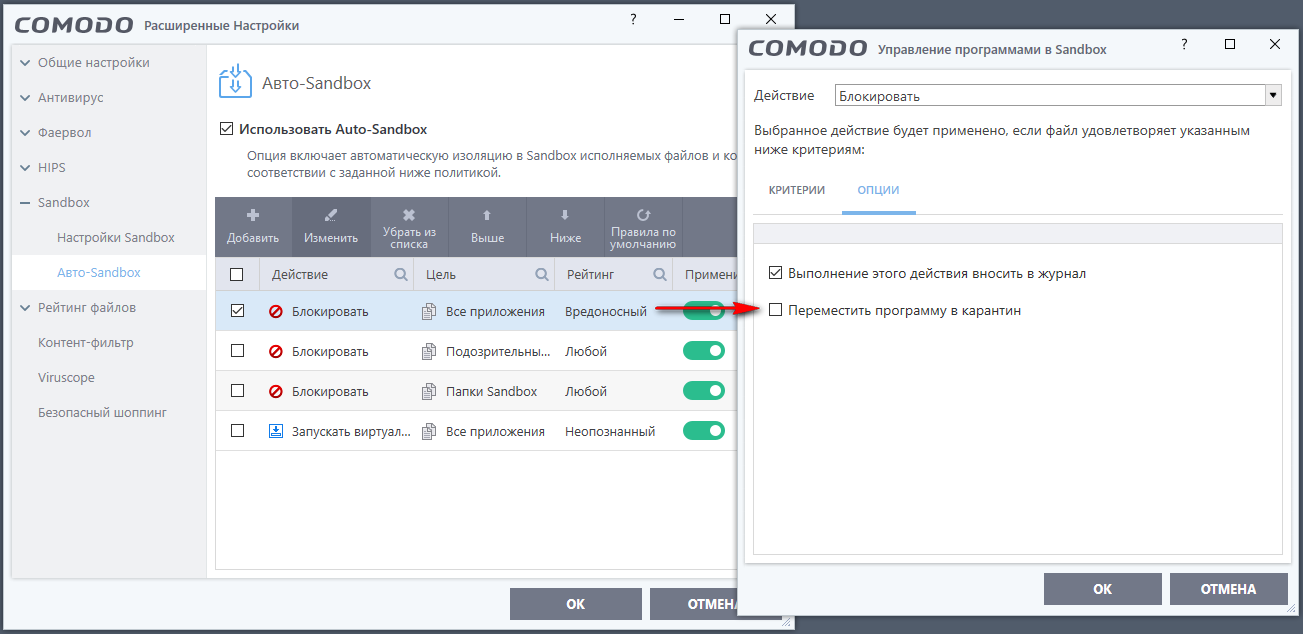
Task: Move rule up with Выше arrow icon
Action: [487, 215]
